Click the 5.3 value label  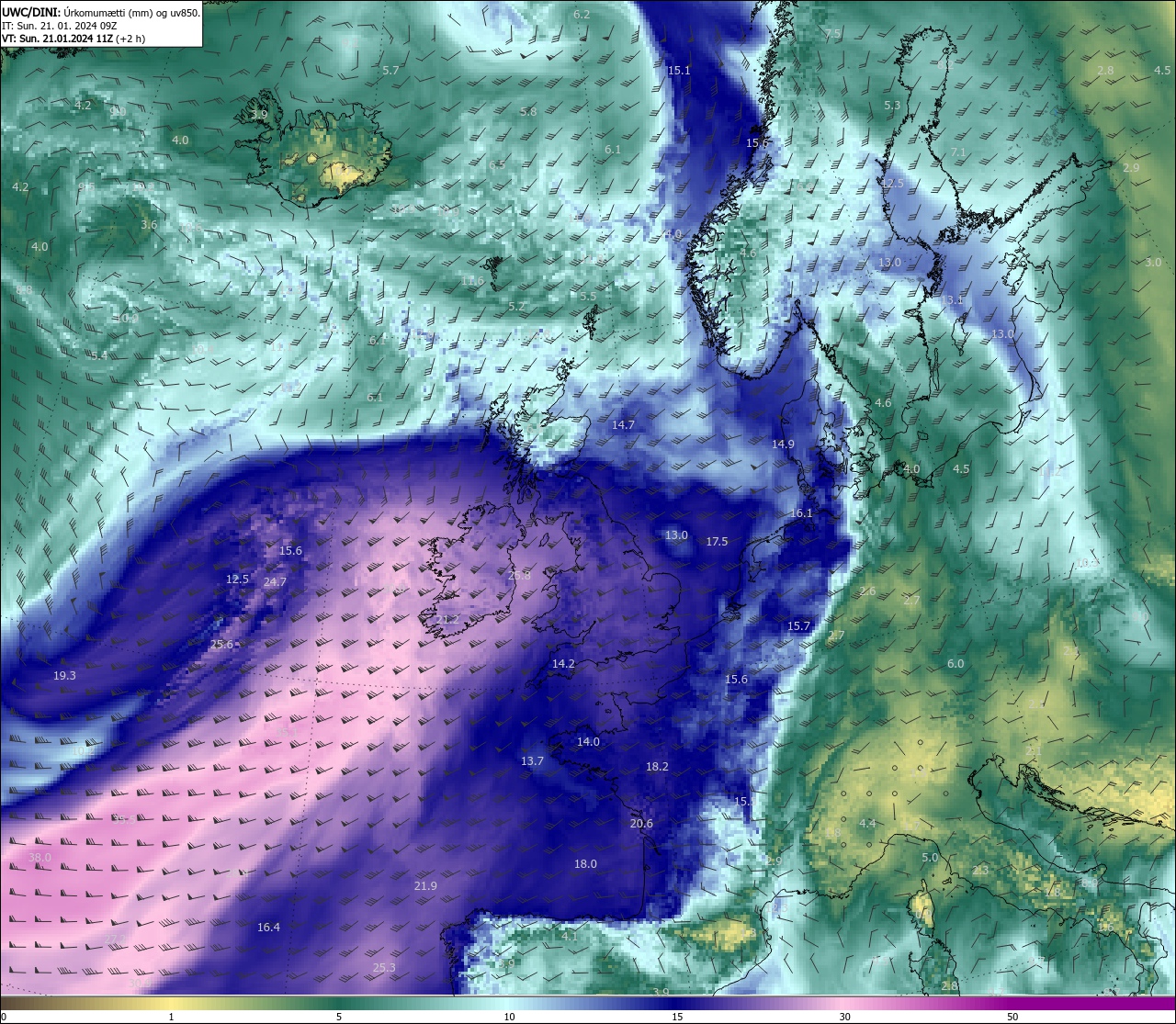click(892, 106)
